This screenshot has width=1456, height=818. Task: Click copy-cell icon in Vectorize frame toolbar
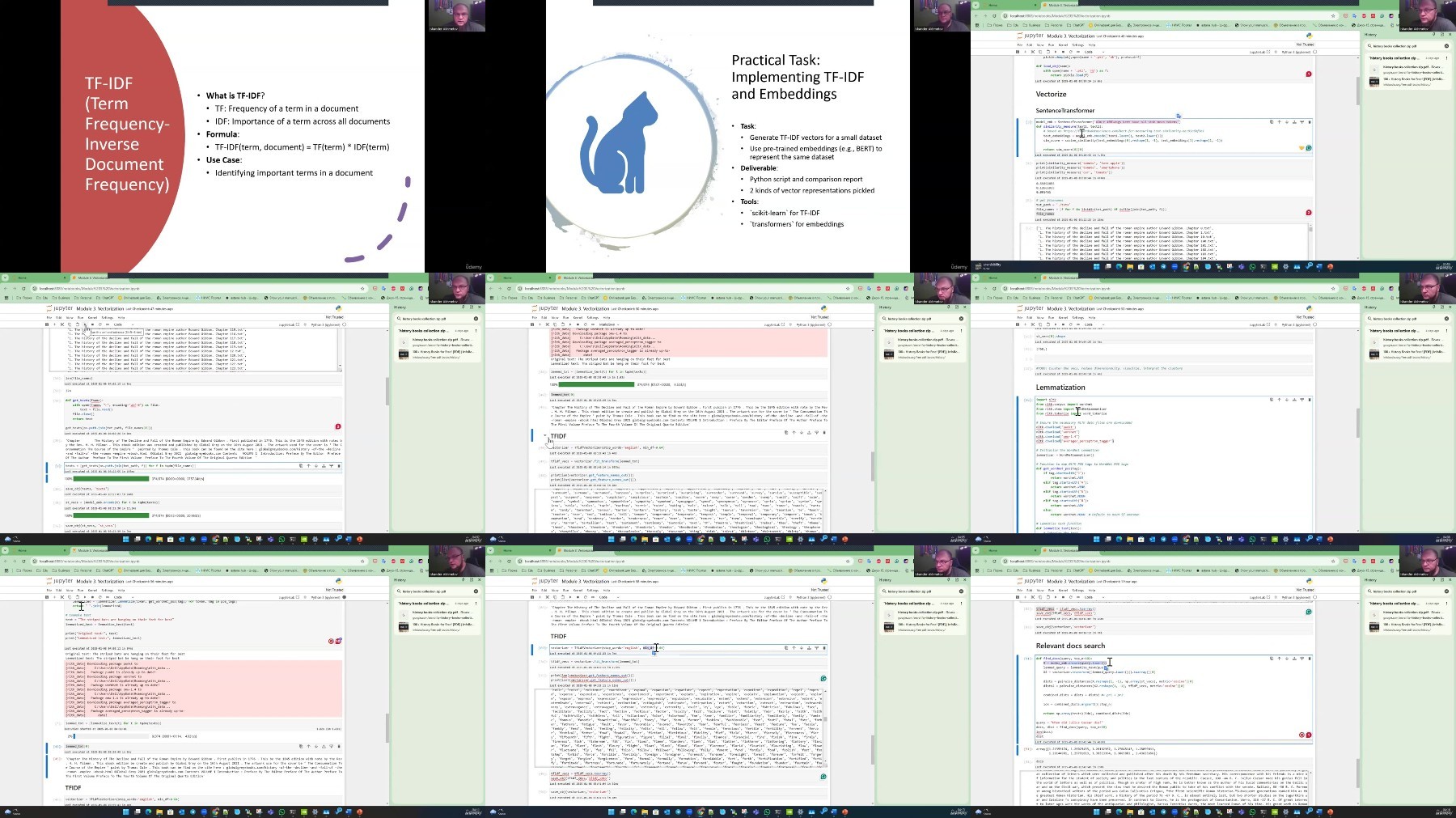click(x=1040, y=52)
